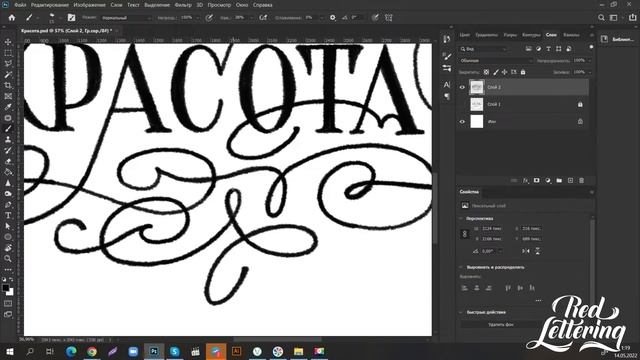This screenshot has width=640, height=360.
Task: Select the Frame tool
Action: tap(8, 96)
